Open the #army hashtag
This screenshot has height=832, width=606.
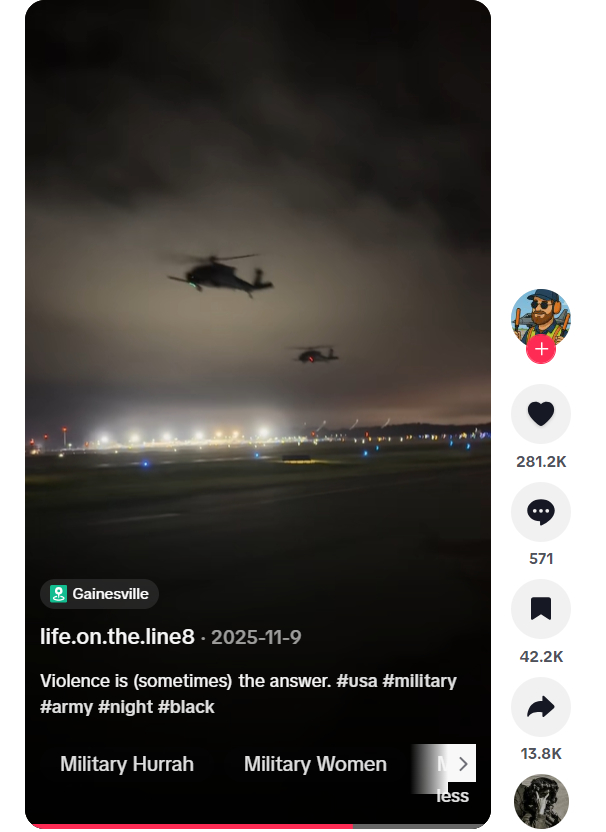click(66, 707)
